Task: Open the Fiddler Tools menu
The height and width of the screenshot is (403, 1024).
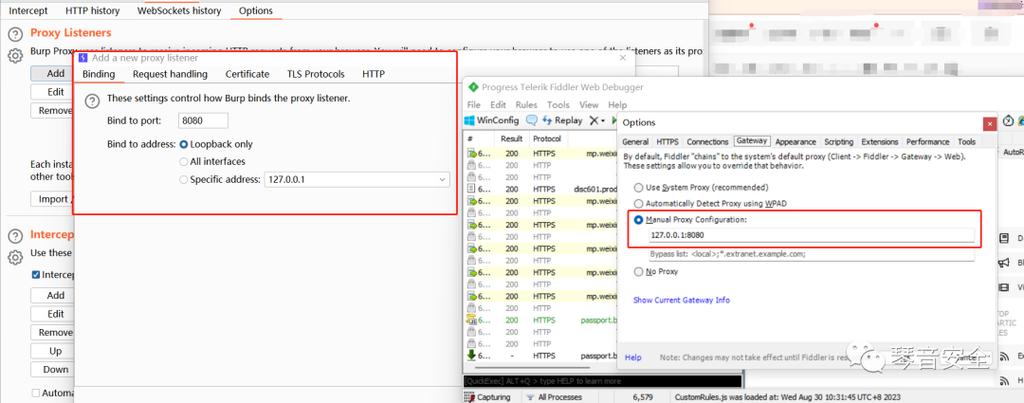Action: click(x=558, y=105)
